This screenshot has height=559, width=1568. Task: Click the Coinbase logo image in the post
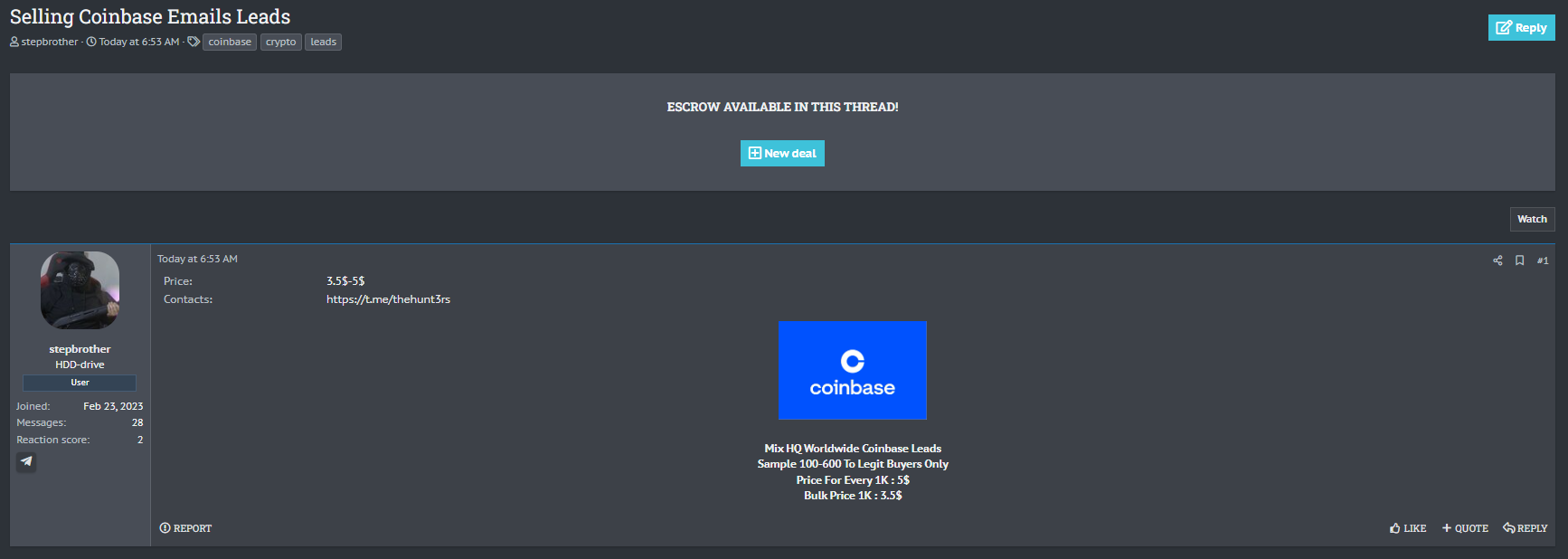pos(852,371)
